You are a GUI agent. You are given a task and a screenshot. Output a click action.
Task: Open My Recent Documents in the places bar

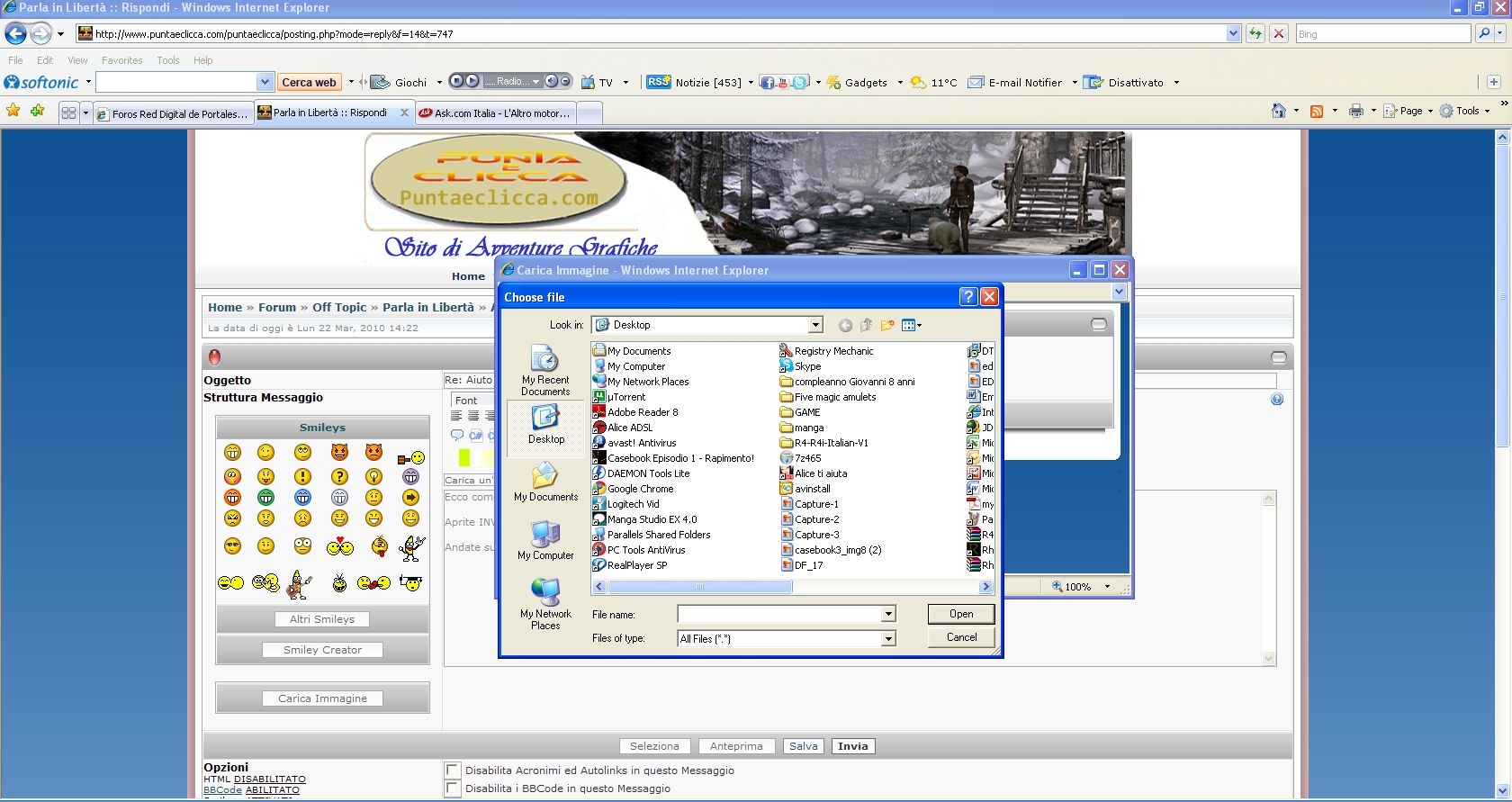pos(546,371)
